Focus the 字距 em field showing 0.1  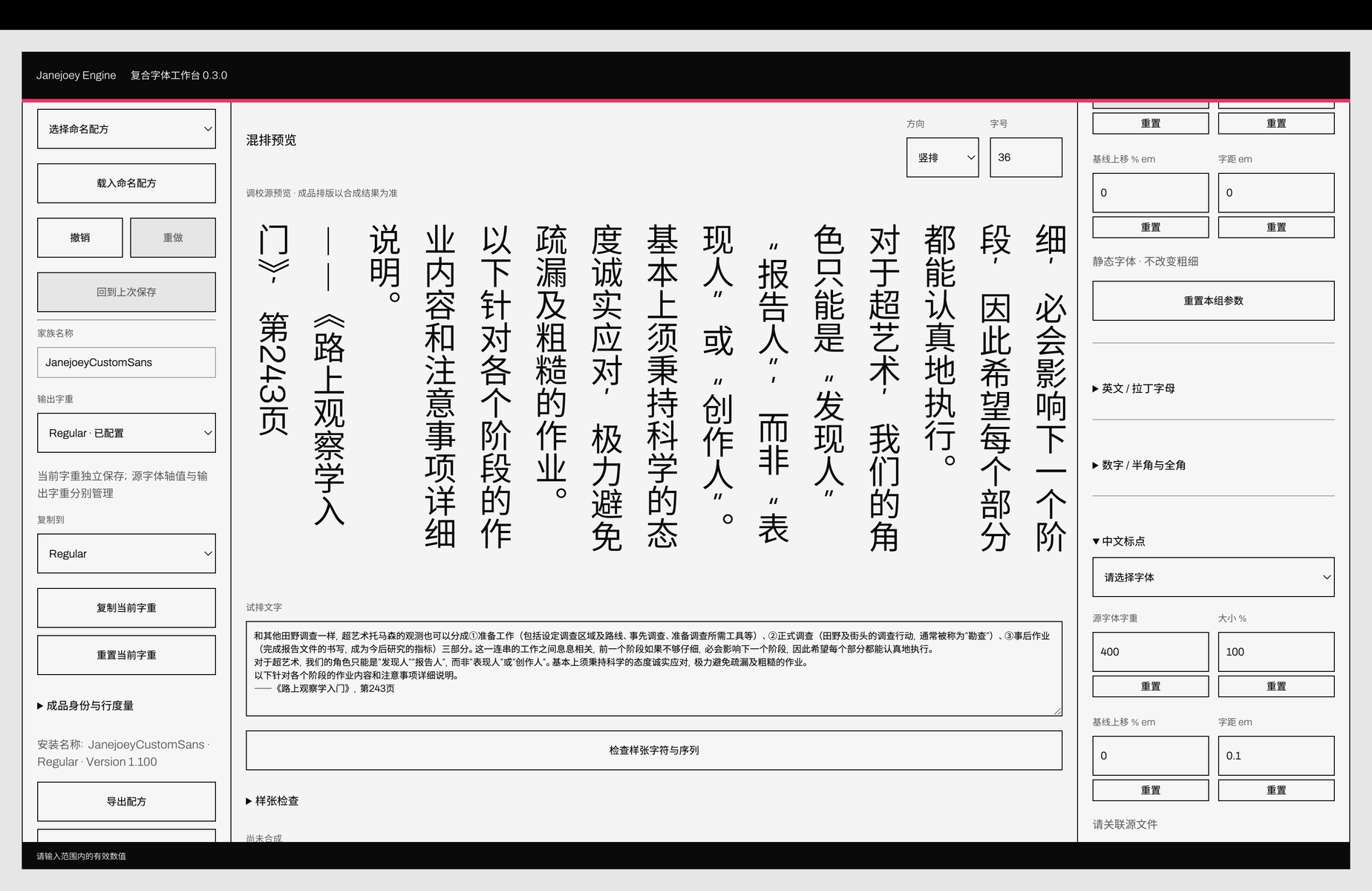click(x=1276, y=756)
